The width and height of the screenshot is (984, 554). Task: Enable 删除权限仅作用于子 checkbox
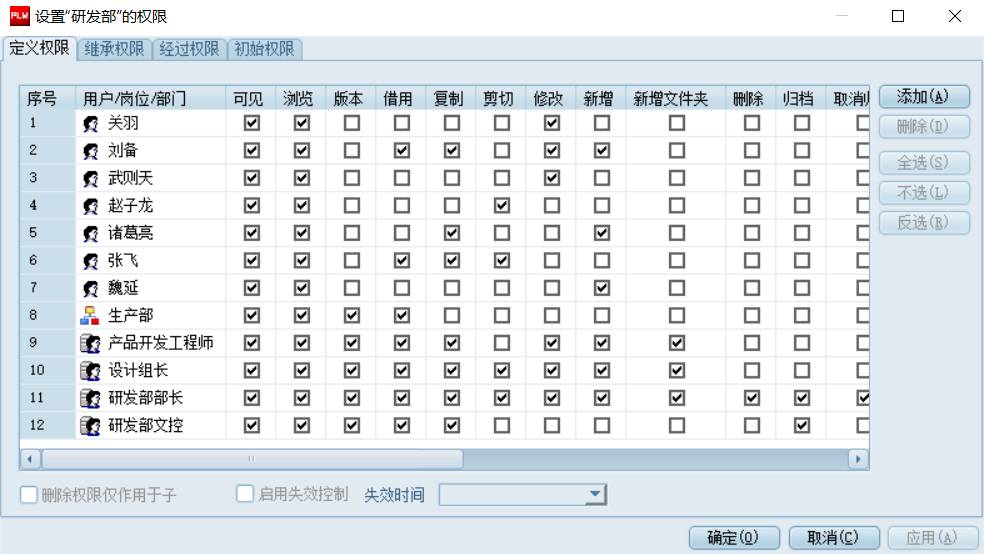(29, 494)
